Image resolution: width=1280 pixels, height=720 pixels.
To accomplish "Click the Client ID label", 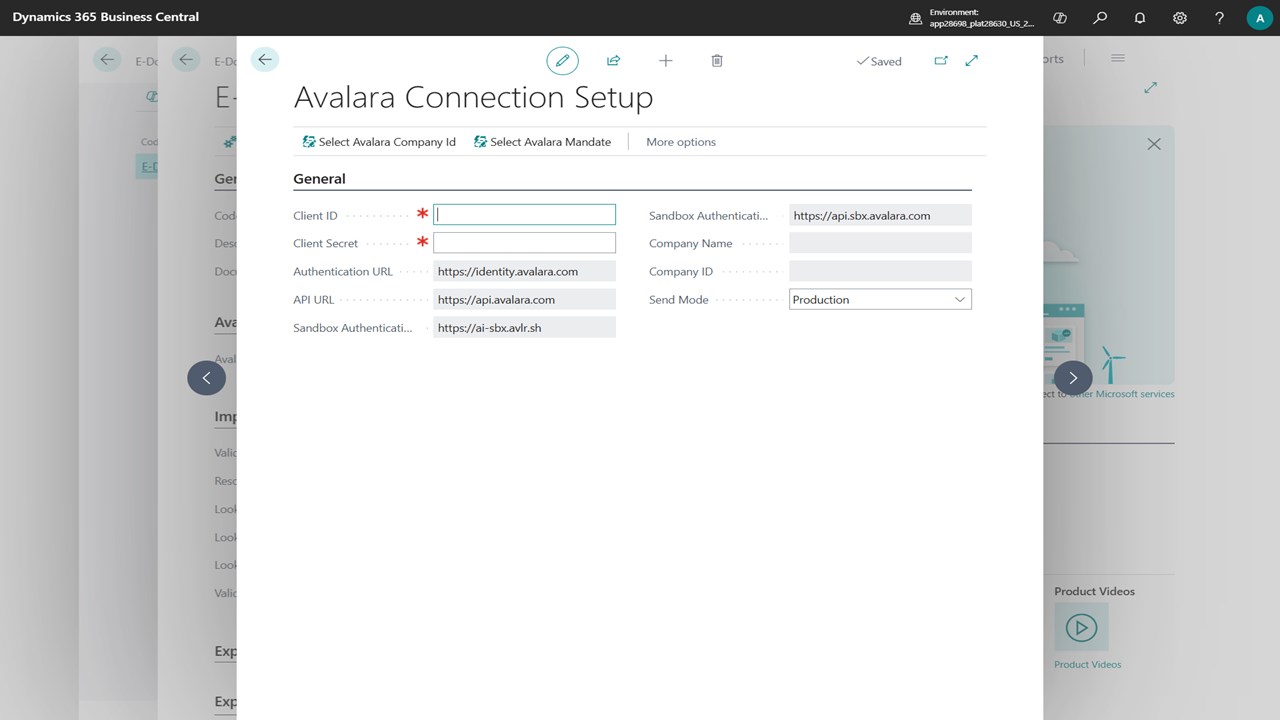I will [315, 215].
